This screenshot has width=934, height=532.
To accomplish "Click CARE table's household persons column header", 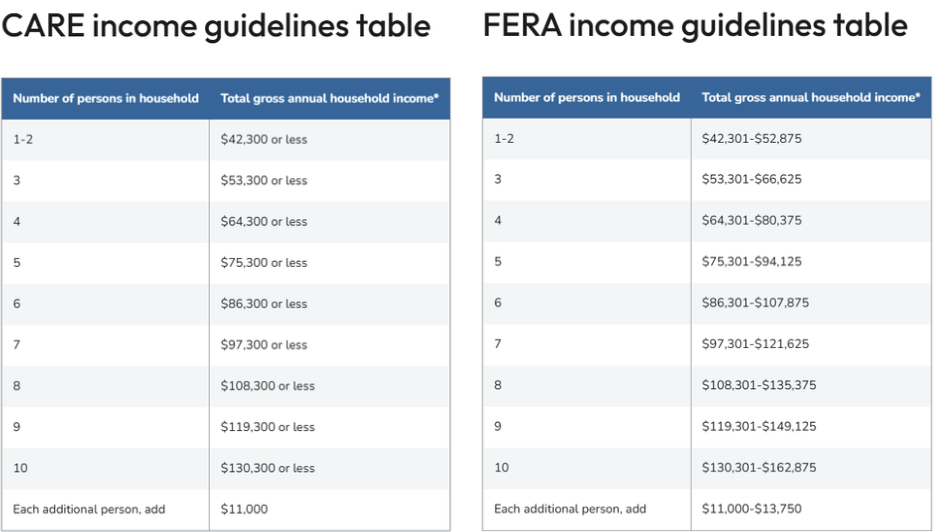I will (106, 98).
